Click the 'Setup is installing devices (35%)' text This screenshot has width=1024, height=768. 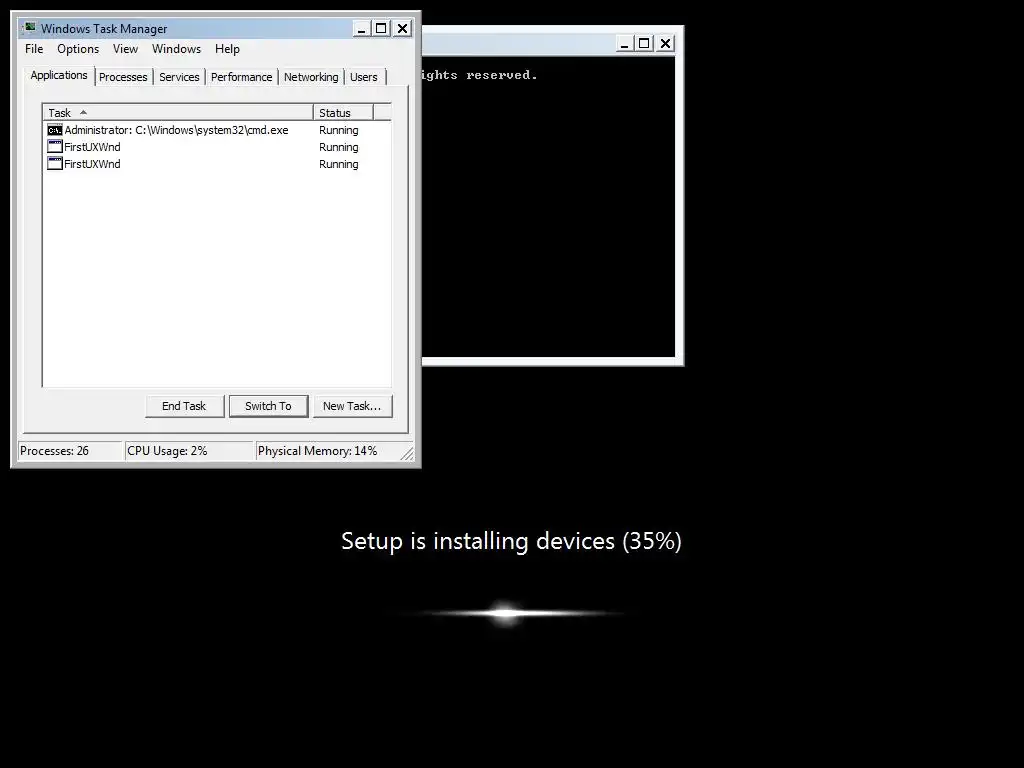[x=511, y=541]
